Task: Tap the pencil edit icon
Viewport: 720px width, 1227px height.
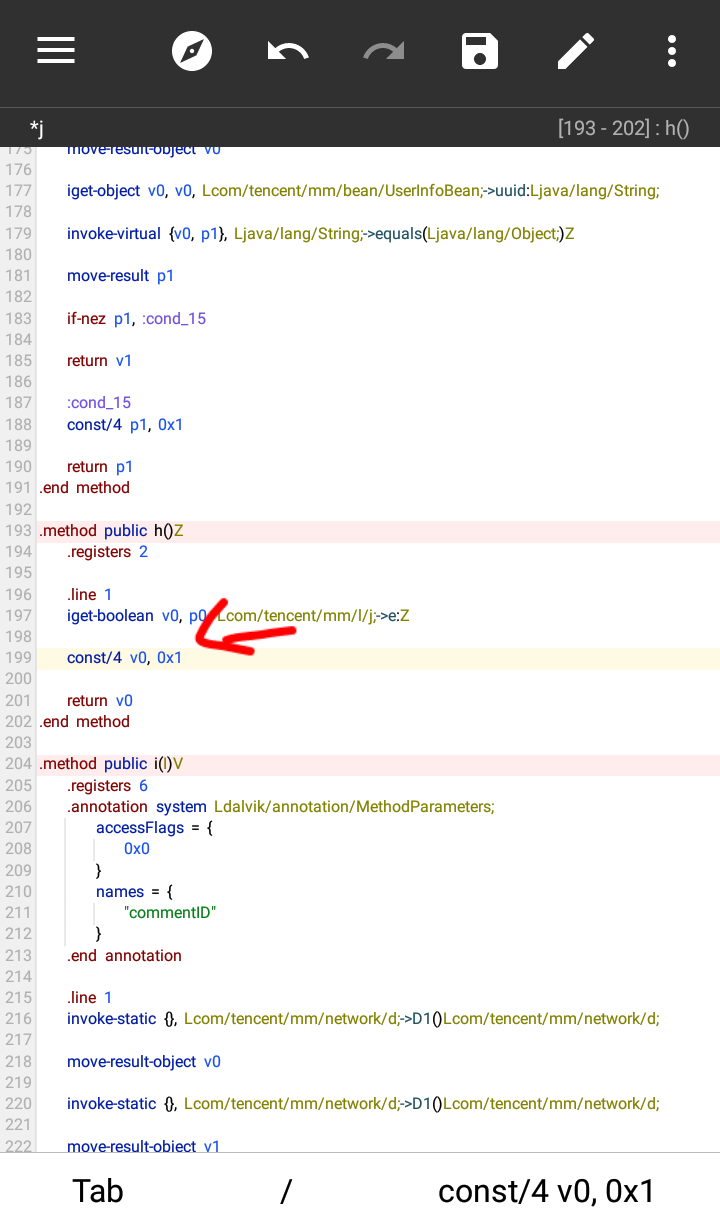Action: (576, 51)
